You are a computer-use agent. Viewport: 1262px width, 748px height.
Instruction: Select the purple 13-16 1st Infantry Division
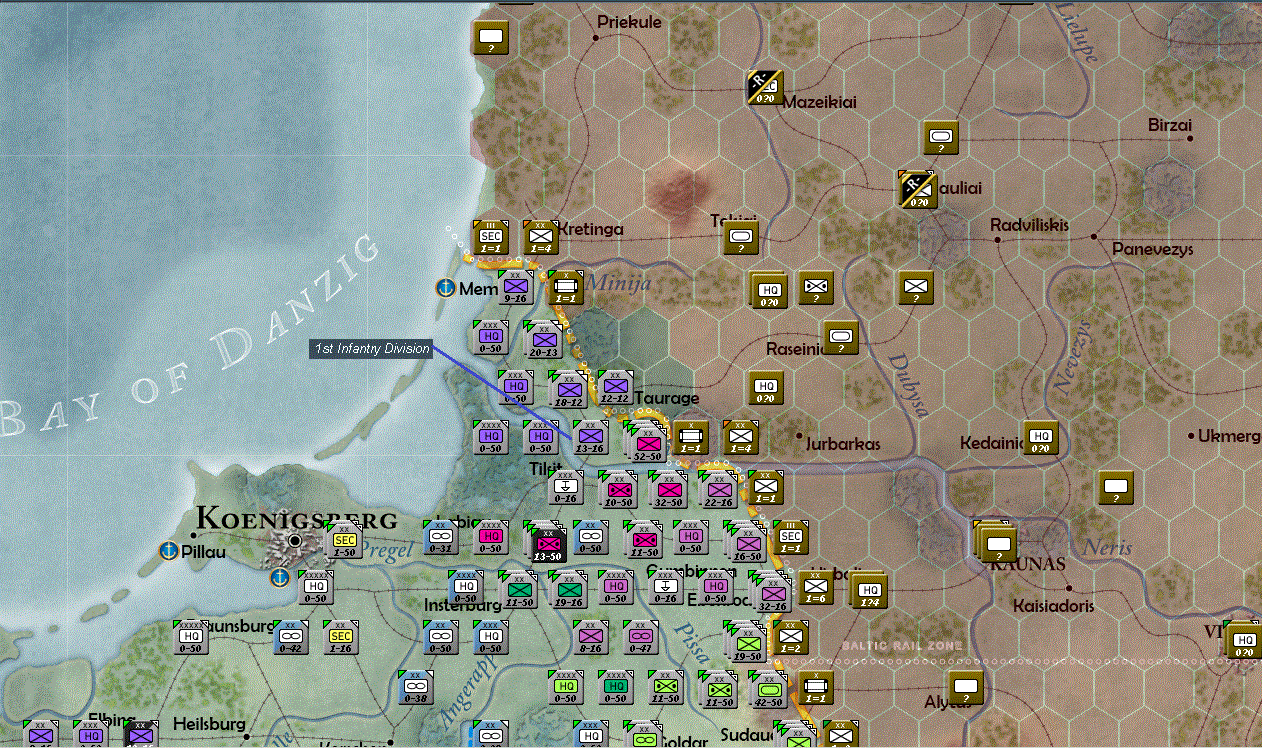[x=590, y=438]
